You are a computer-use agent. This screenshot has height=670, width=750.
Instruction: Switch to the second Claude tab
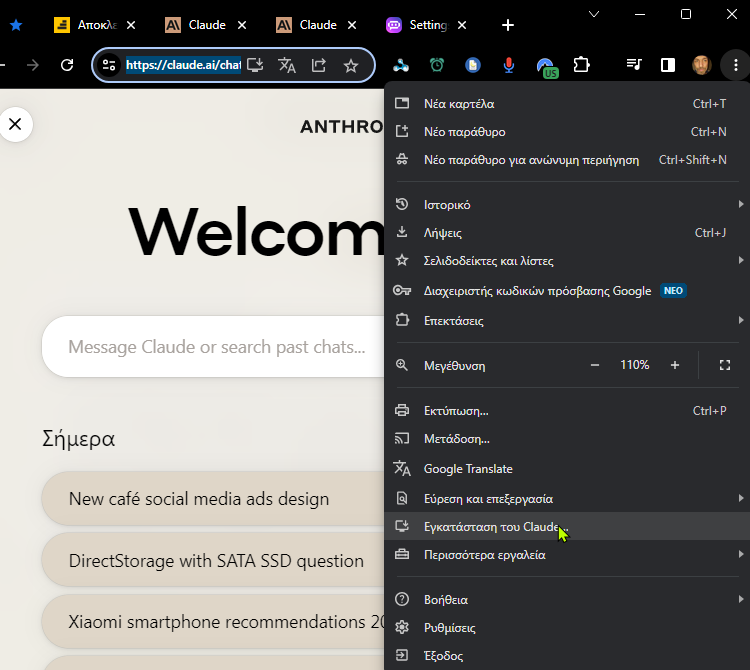click(x=307, y=25)
